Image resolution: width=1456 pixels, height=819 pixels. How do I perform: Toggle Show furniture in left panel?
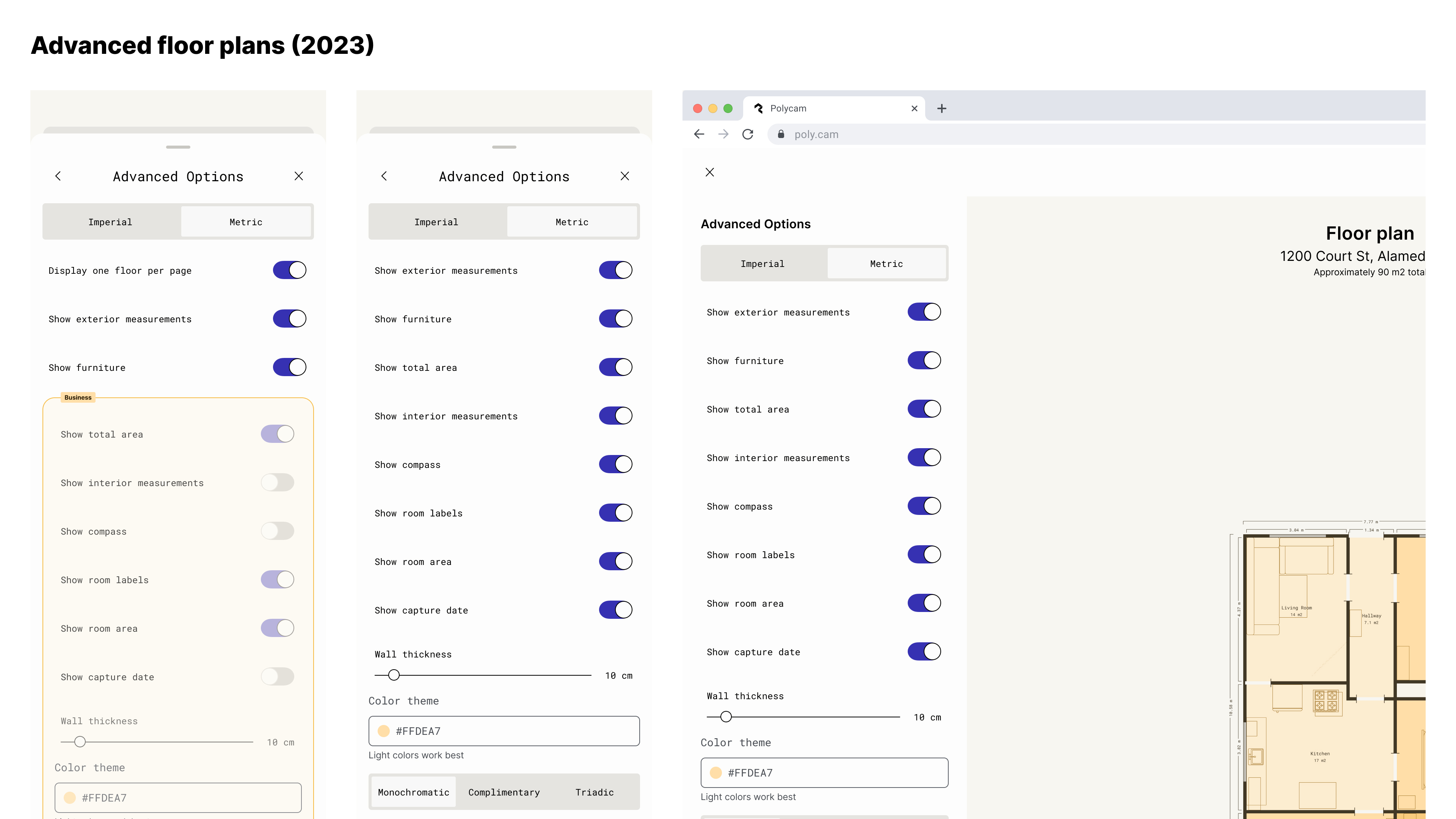pyautogui.click(x=289, y=367)
